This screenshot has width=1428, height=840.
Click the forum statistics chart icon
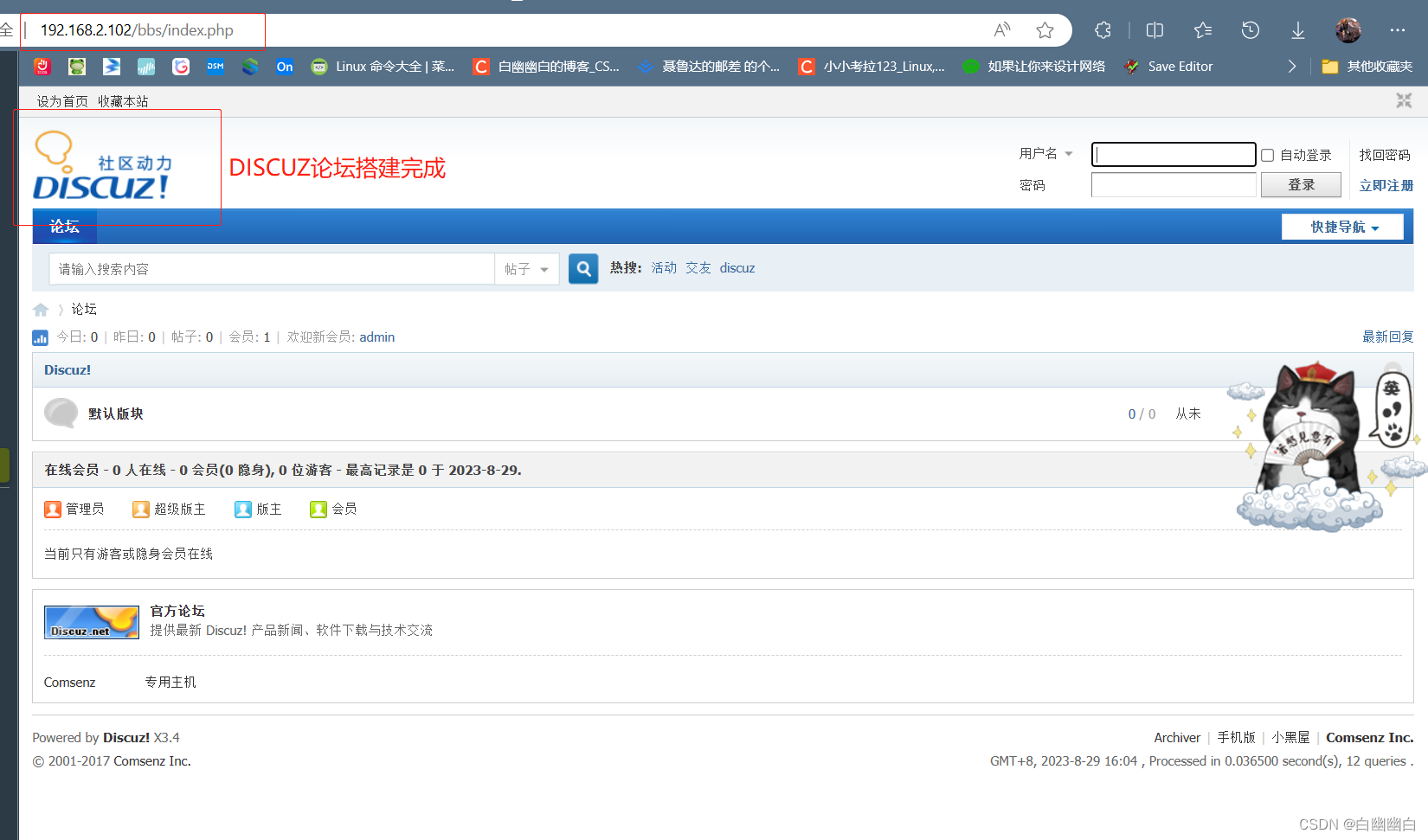[x=41, y=337]
